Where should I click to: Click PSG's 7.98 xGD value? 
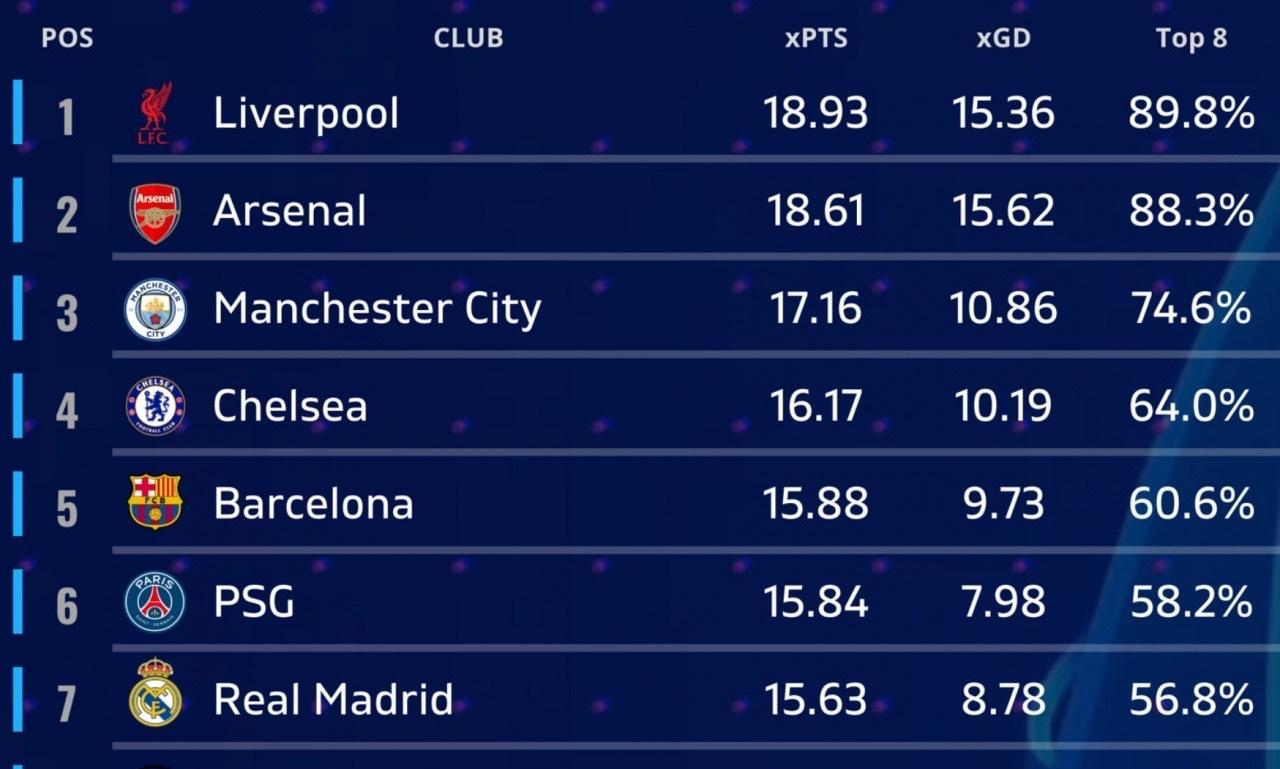pos(1003,602)
